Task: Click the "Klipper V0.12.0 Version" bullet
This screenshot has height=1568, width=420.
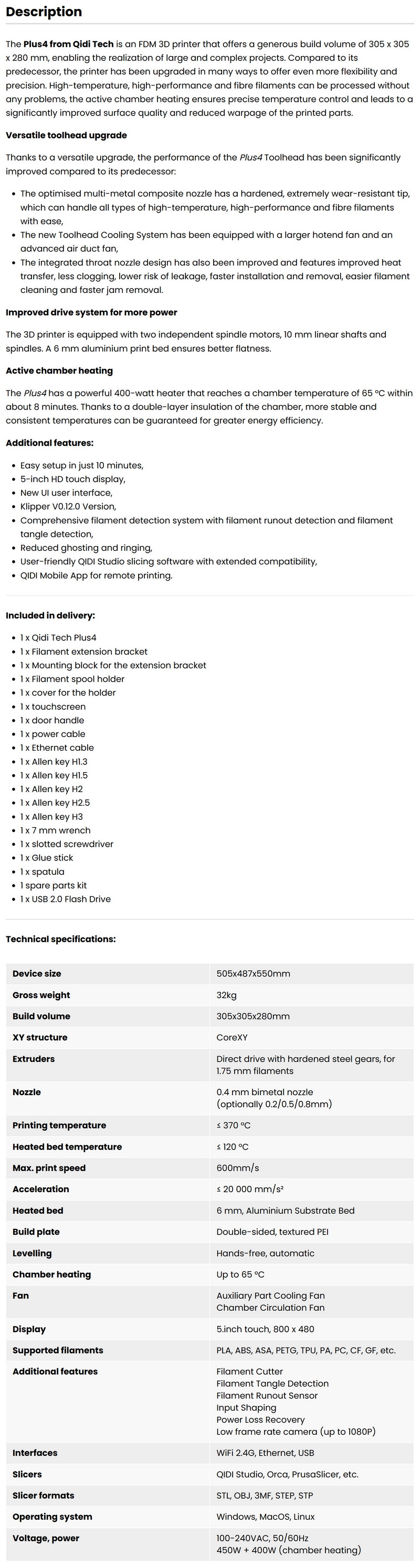Action: [x=68, y=507]
